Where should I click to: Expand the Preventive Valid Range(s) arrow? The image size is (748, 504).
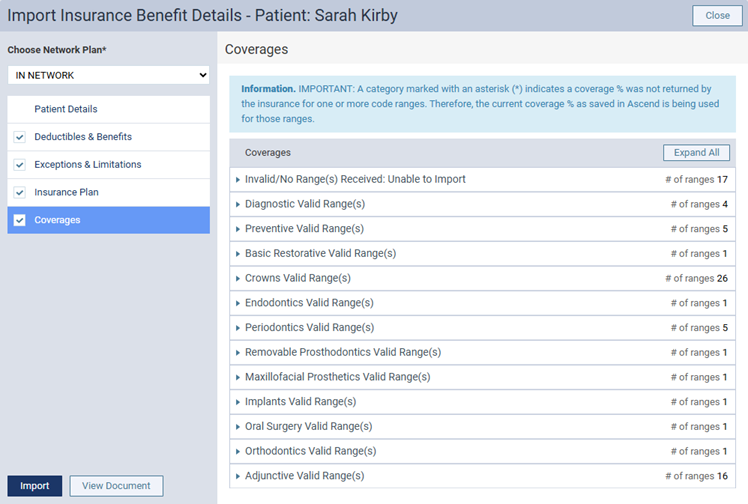pos(237,229)
